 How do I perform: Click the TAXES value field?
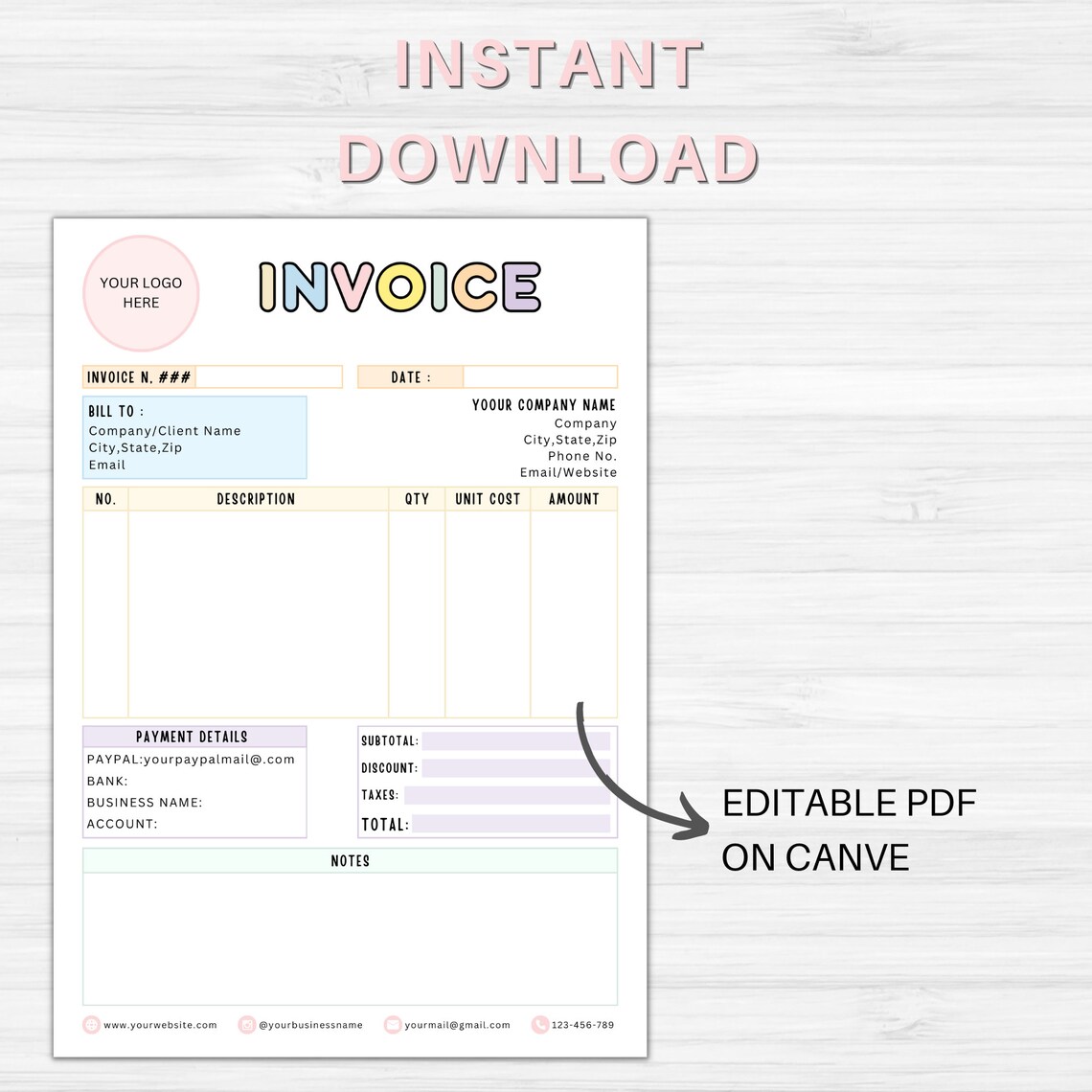[x=508, y=795]
